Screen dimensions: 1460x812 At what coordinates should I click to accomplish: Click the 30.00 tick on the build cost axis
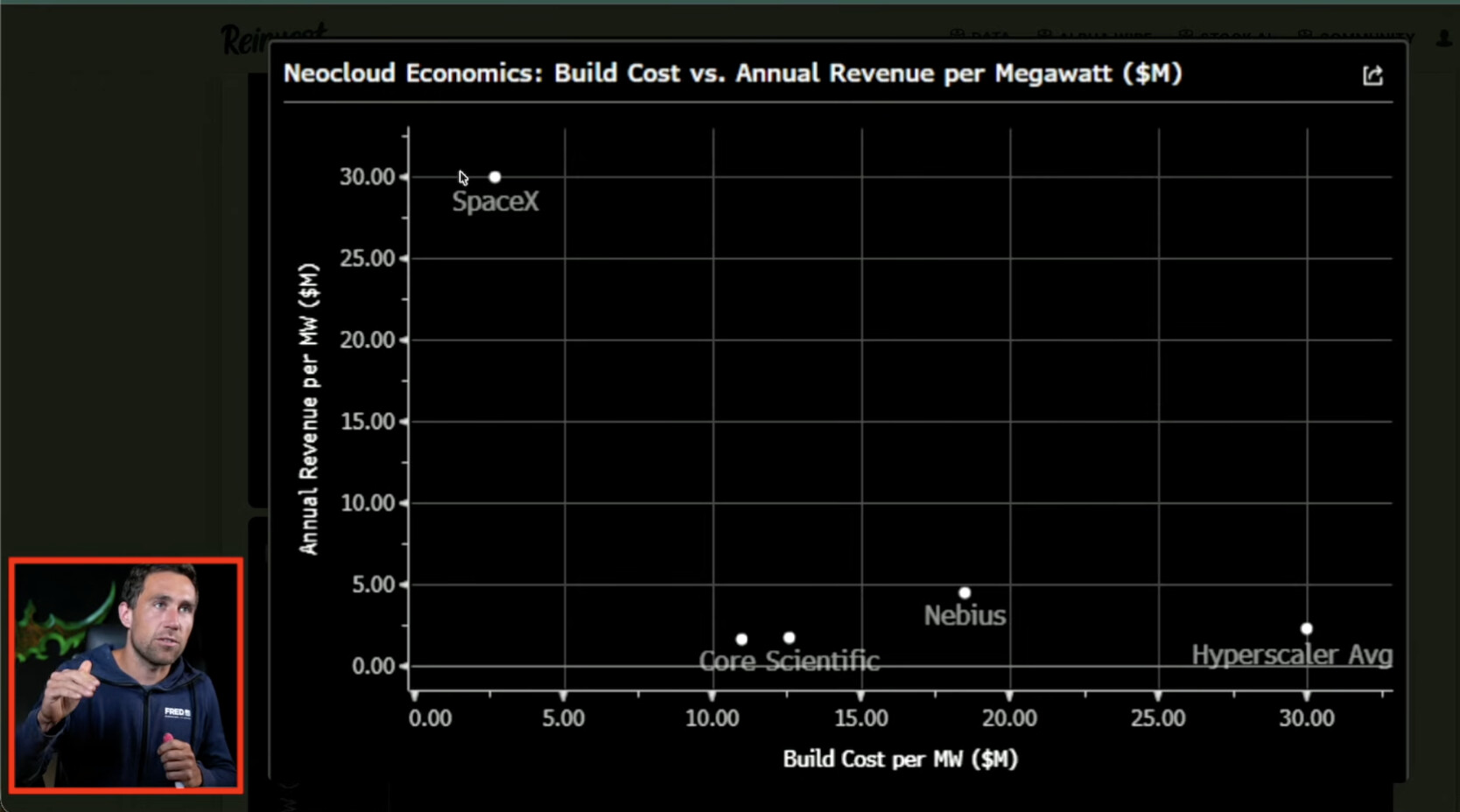1307,718
